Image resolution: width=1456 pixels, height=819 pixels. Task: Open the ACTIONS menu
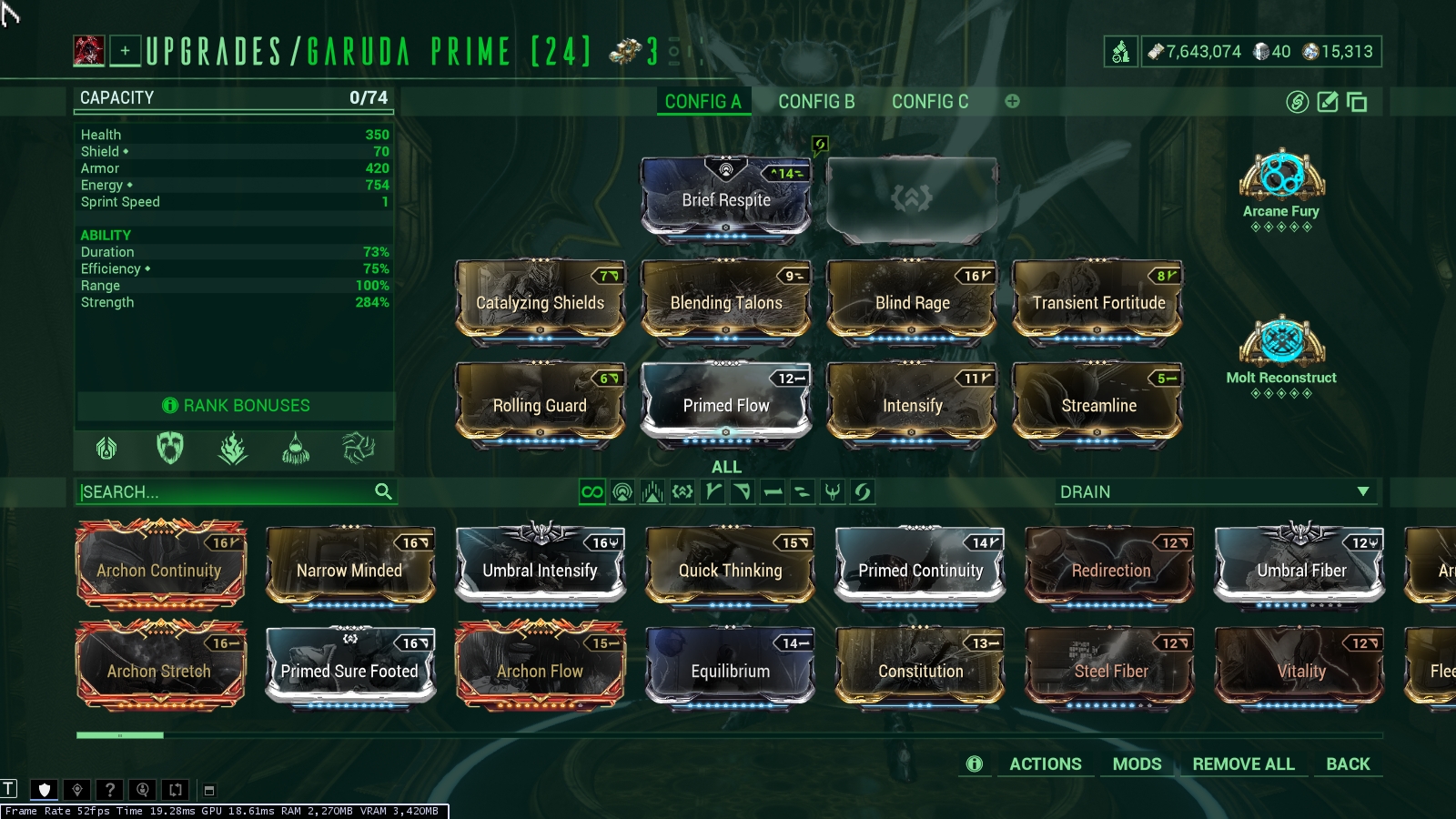1046,764
